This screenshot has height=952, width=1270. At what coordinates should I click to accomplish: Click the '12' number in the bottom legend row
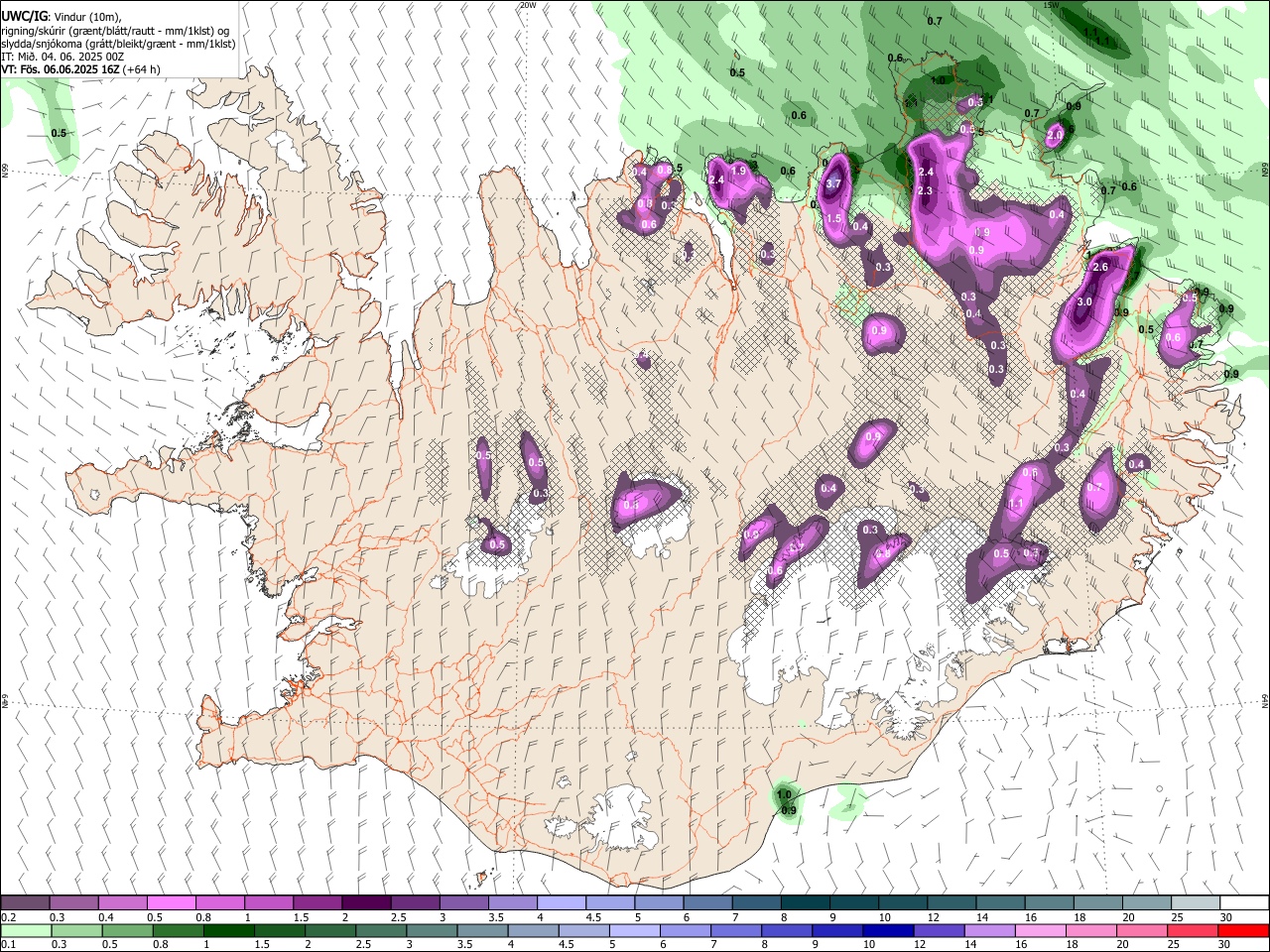pos(922,944)
